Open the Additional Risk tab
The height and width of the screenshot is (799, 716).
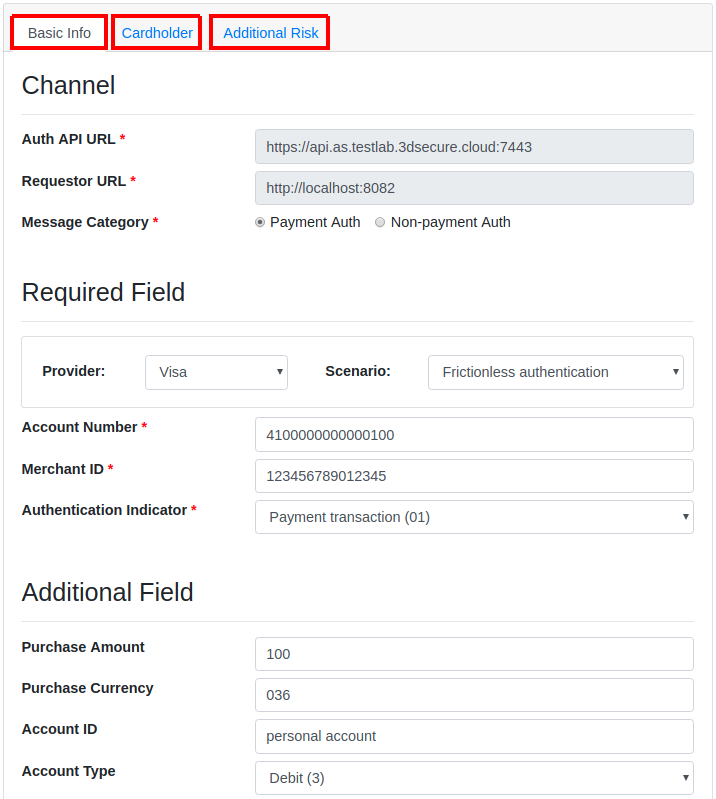point(270,33)
